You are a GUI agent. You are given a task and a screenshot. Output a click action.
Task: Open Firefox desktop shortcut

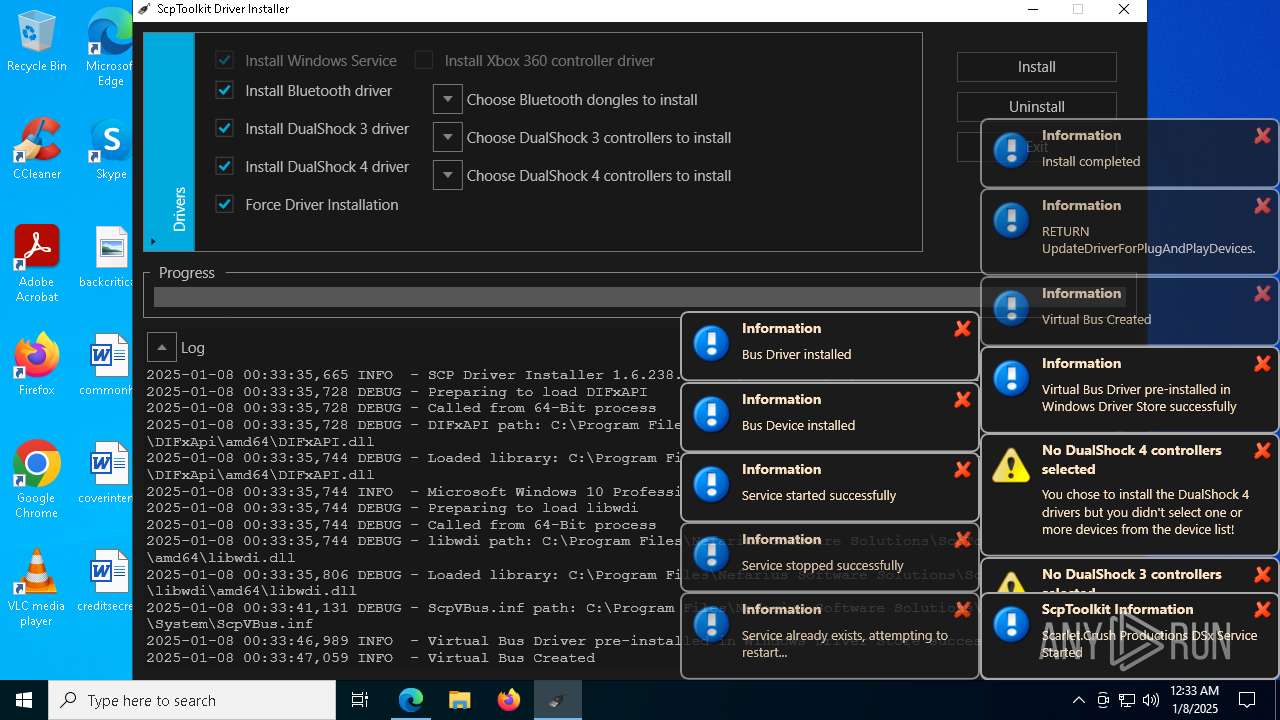click(x=37, y=364)
